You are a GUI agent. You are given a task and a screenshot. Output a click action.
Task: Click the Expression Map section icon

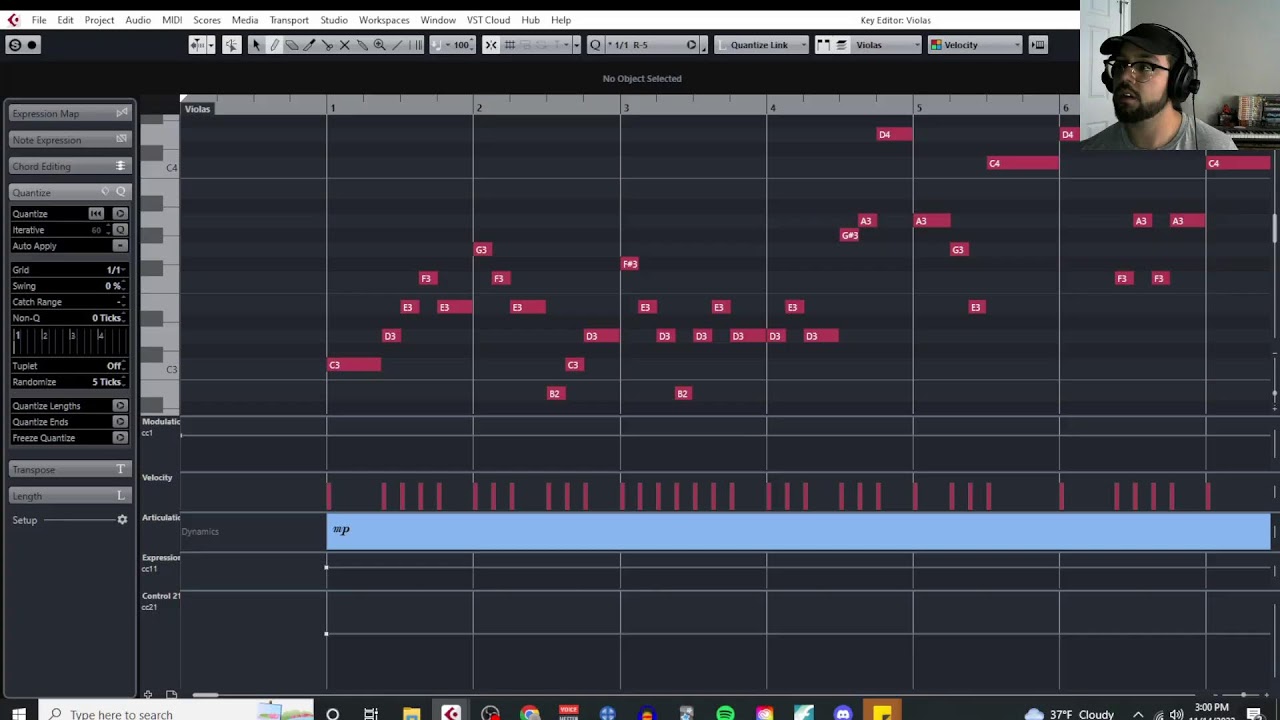point(121,113)
